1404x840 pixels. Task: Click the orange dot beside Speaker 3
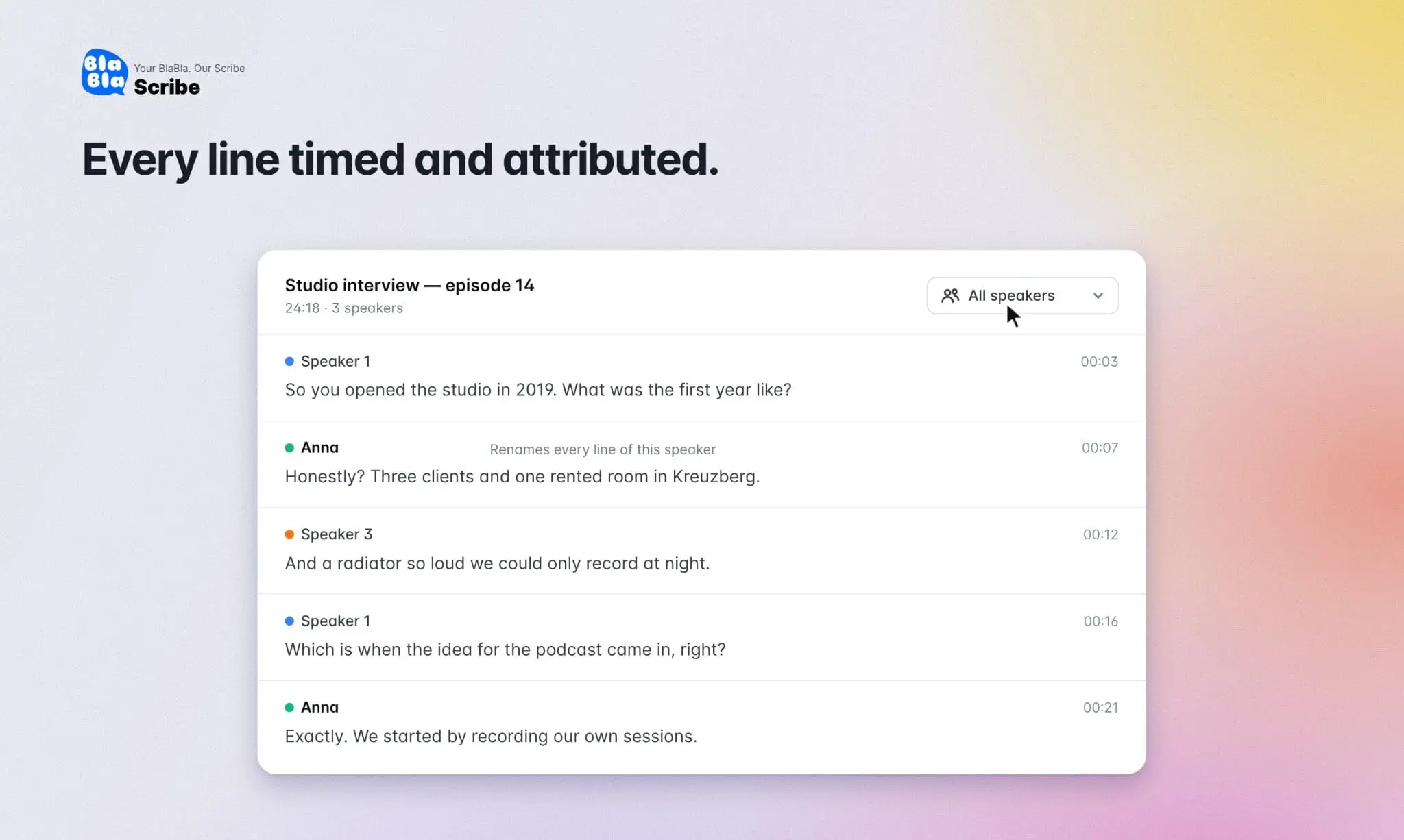pyautogui.click(x=289, y=534)
